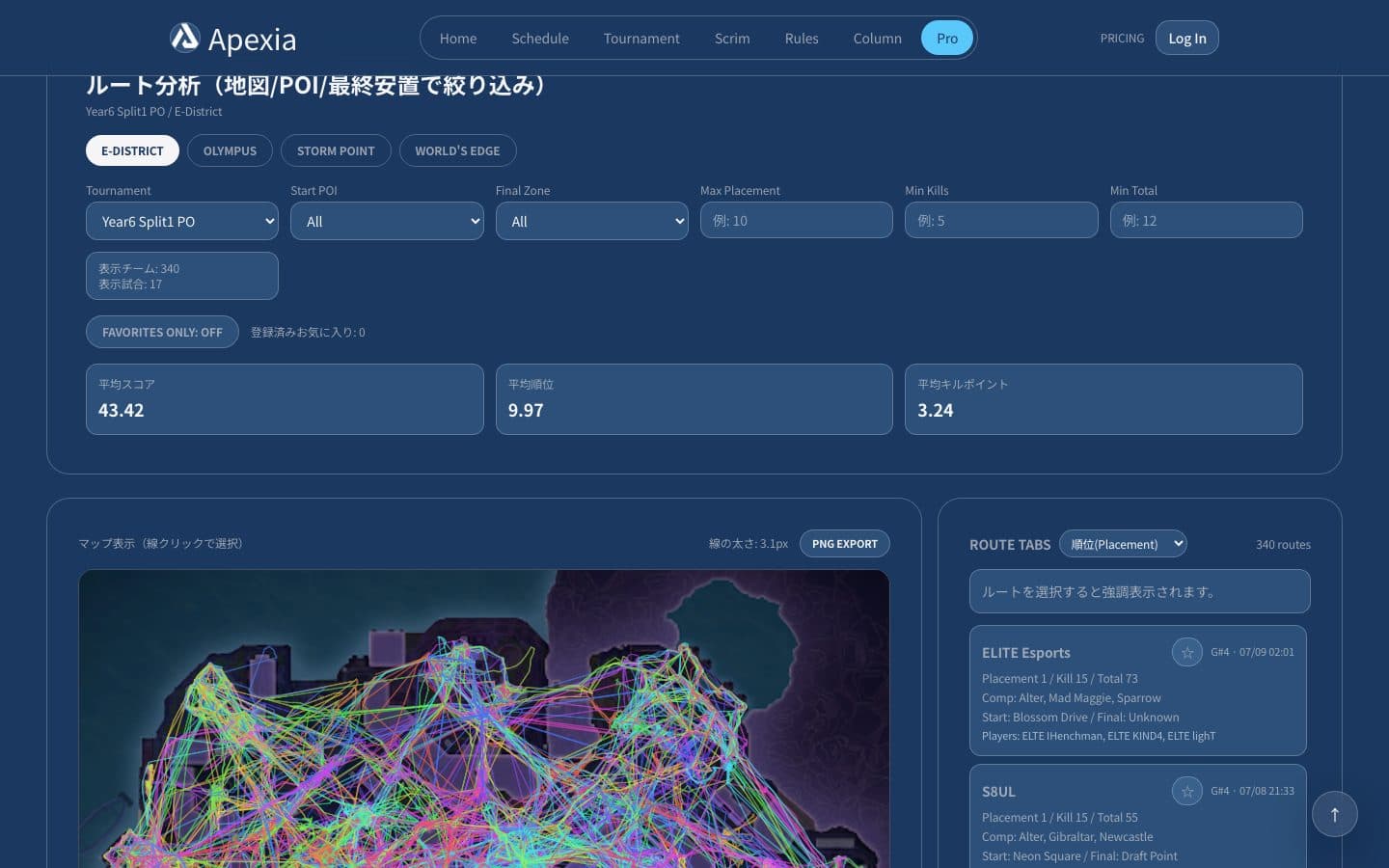
Task: Select the Olympus map tab
Action: (230, 150)
